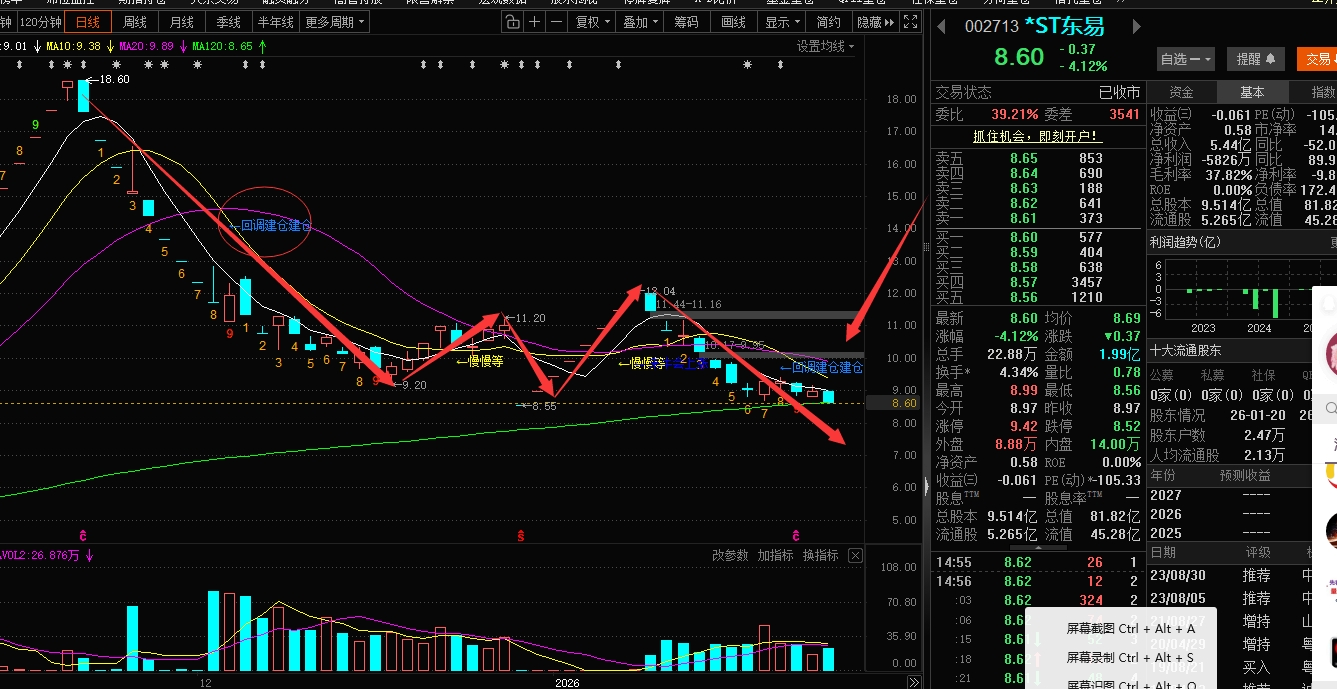
Task: Switch to 周线 weekly period
Action: pyautogui.click(x=134, y=22)
